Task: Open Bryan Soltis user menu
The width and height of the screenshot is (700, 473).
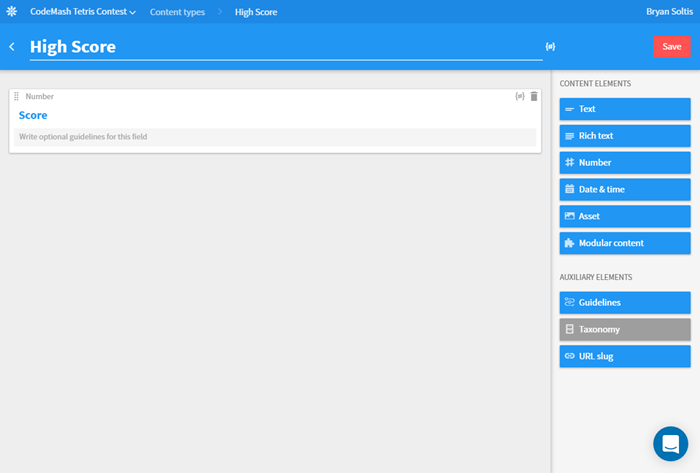Action: point(669,12)
